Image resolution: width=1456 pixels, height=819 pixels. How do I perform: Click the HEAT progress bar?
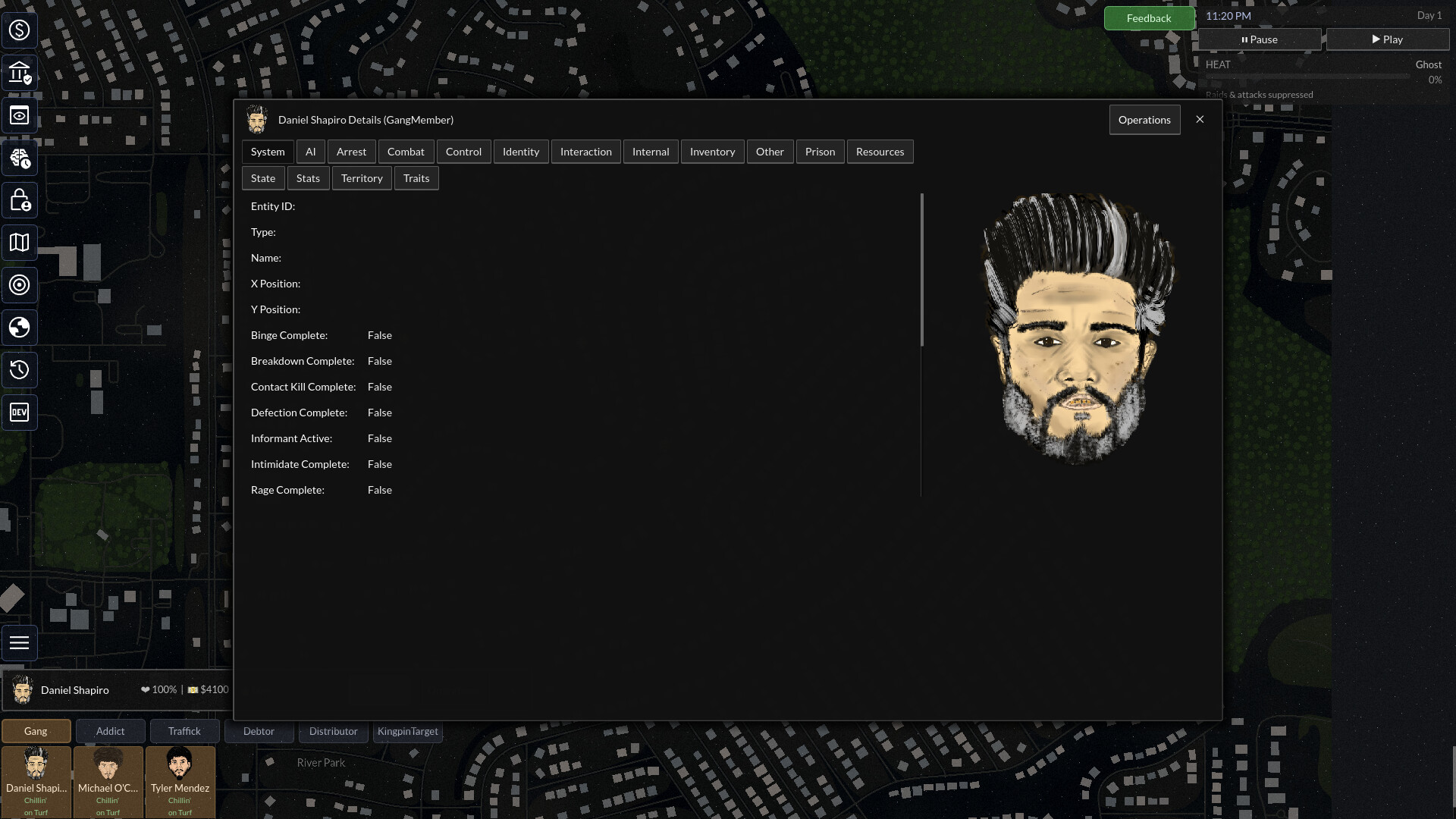click(x=1308, y=76)
